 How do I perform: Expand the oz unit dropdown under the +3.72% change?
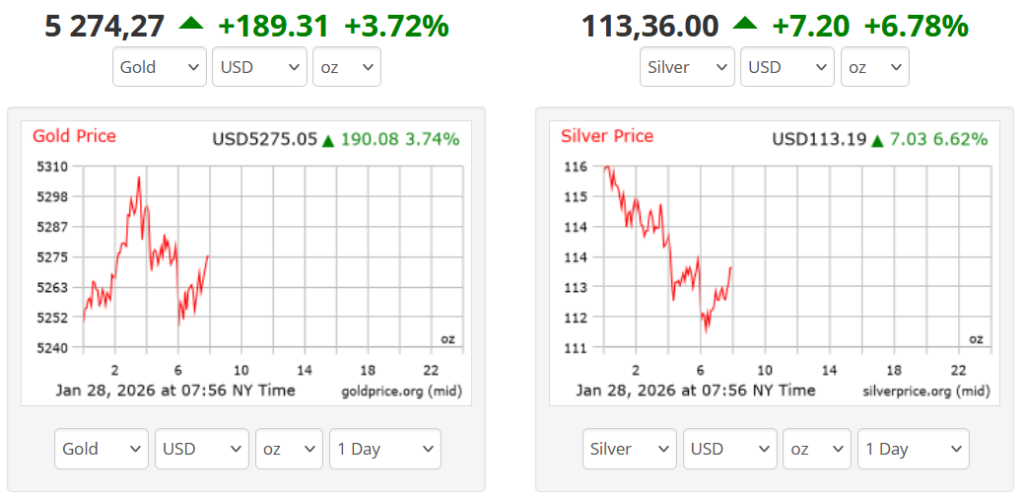(346, 67)
